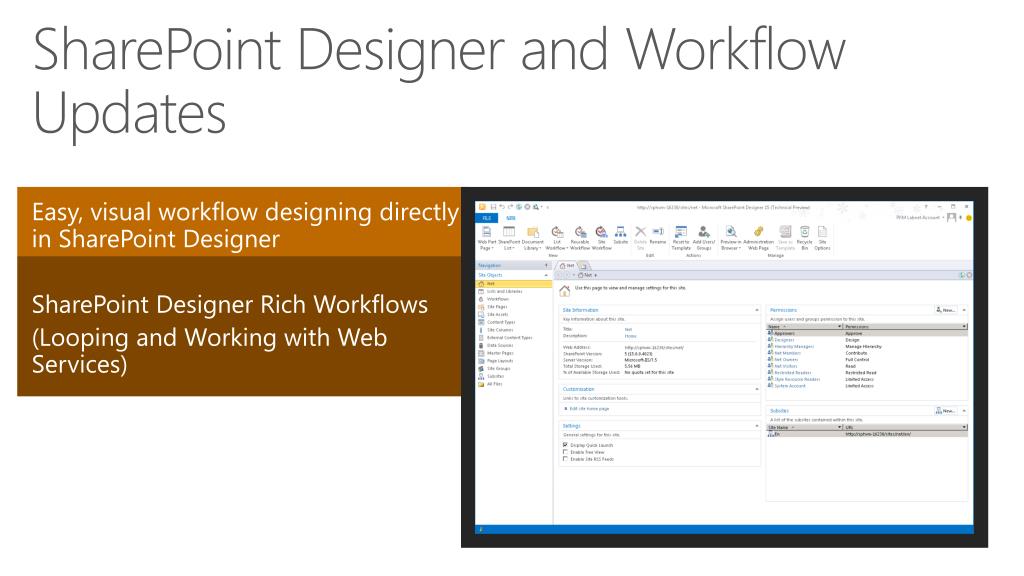Viewport: 1024px width, 576px height.
Task: Open the URL column filter dropdown
Action: click(x=964, y=427)
